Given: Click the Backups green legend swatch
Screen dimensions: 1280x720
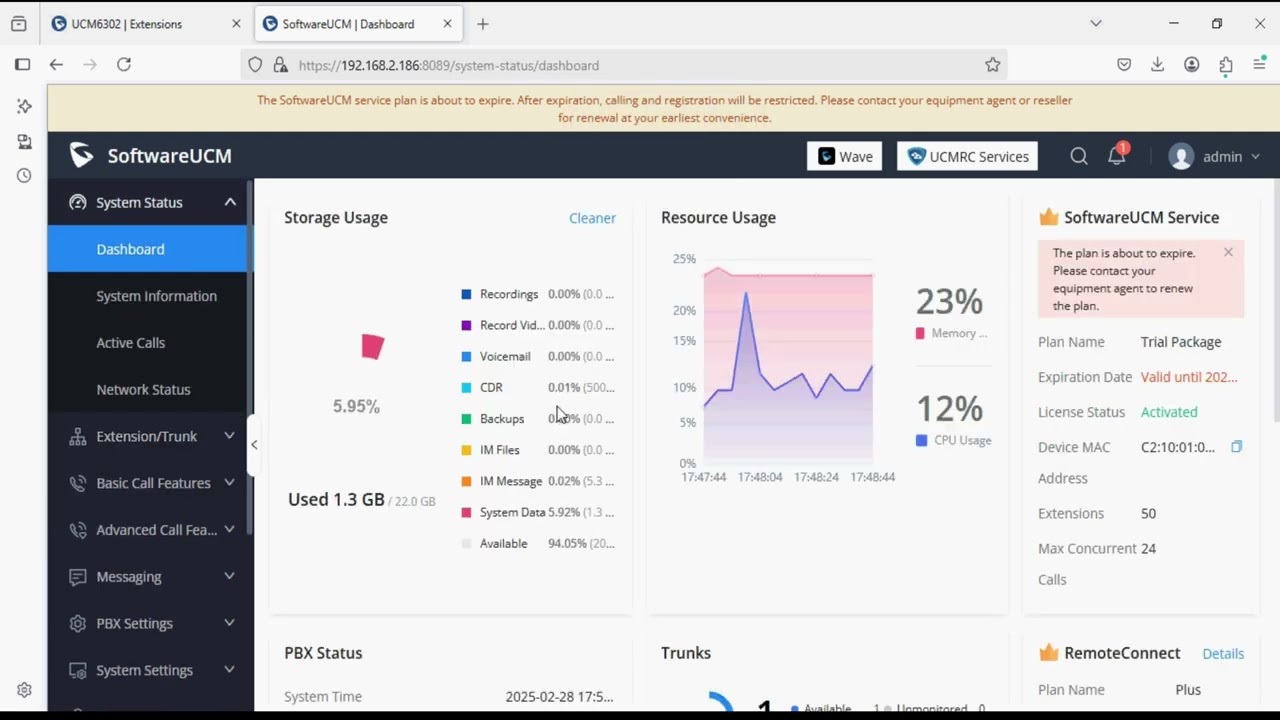Looking at the screenshot, I should click(466, 419).
